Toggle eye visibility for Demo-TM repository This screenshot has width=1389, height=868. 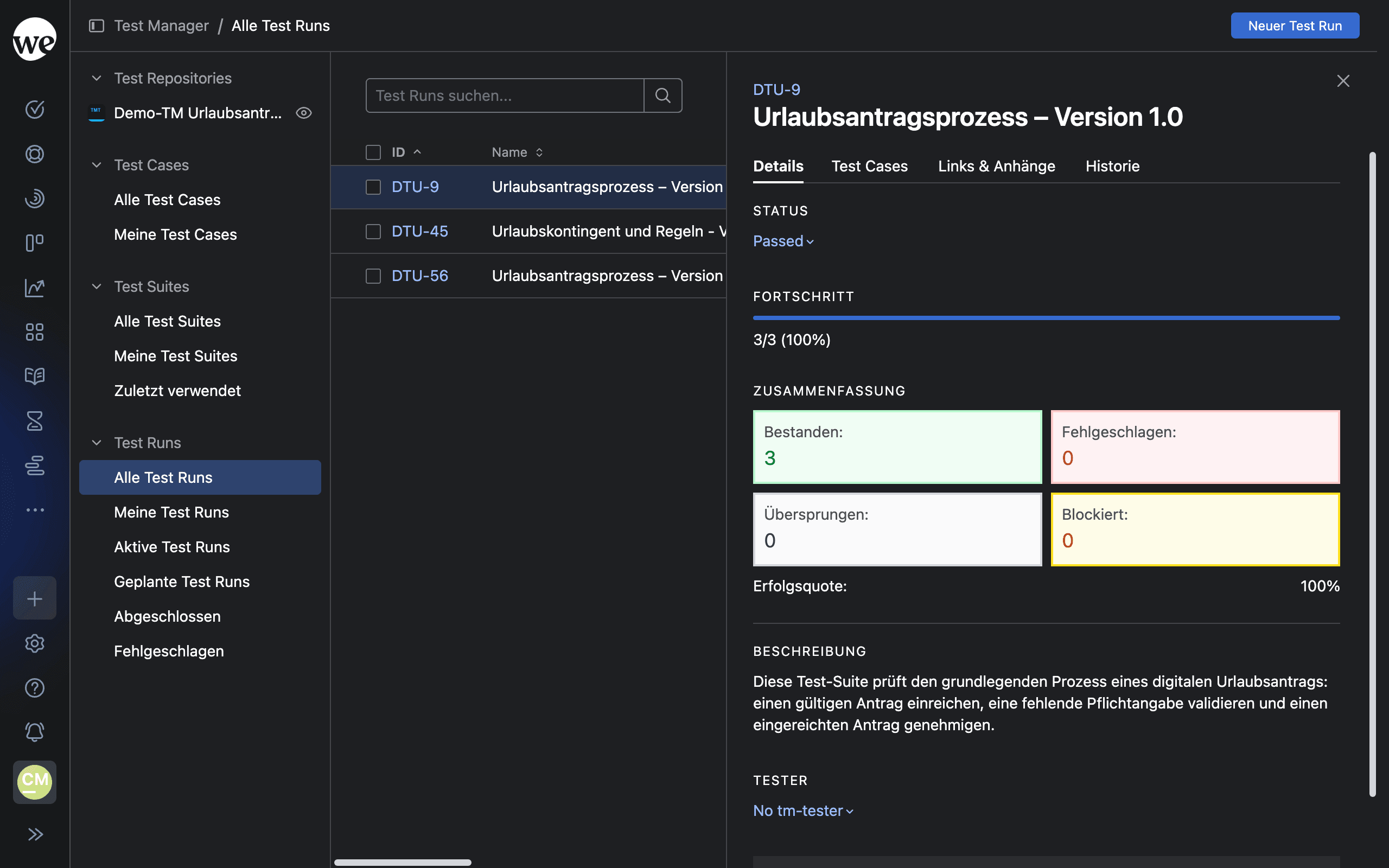(304, 113)
